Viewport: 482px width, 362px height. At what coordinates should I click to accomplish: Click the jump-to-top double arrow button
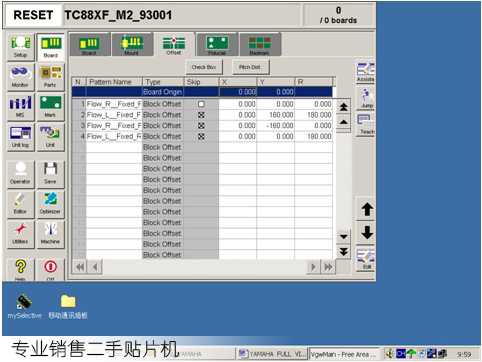tap(344, 107)
